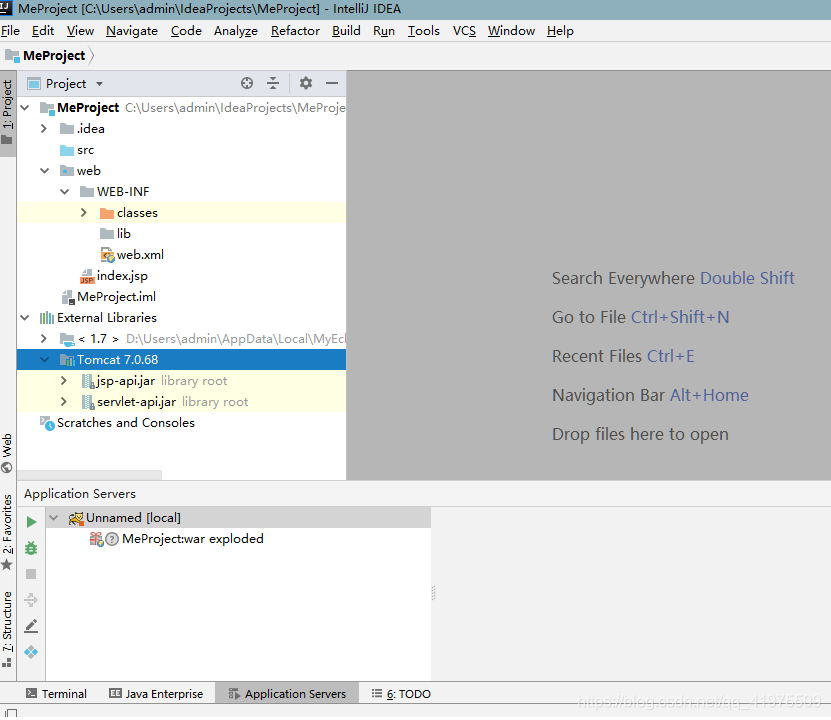Select MeProject:war exploded deployment
The image size is (831, 720).
point(238,539)
